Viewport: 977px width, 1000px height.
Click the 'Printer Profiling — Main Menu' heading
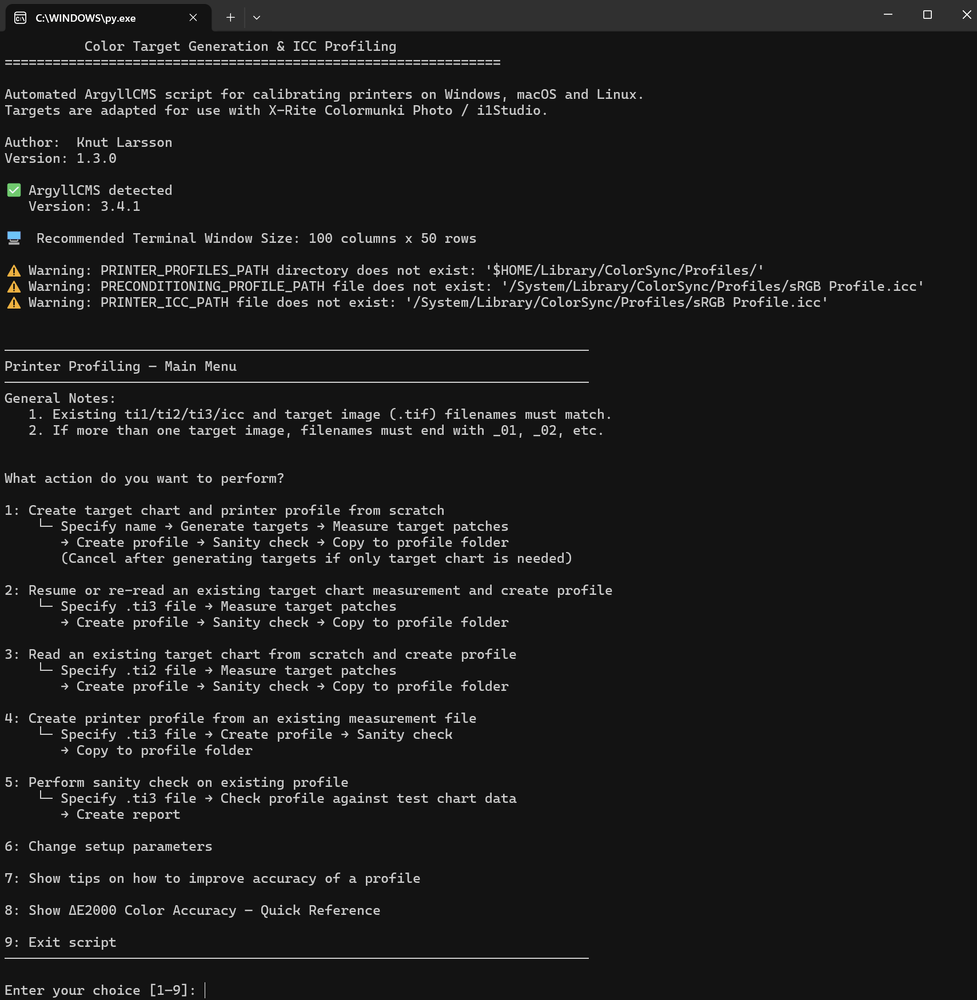click(x=120, y=366)
